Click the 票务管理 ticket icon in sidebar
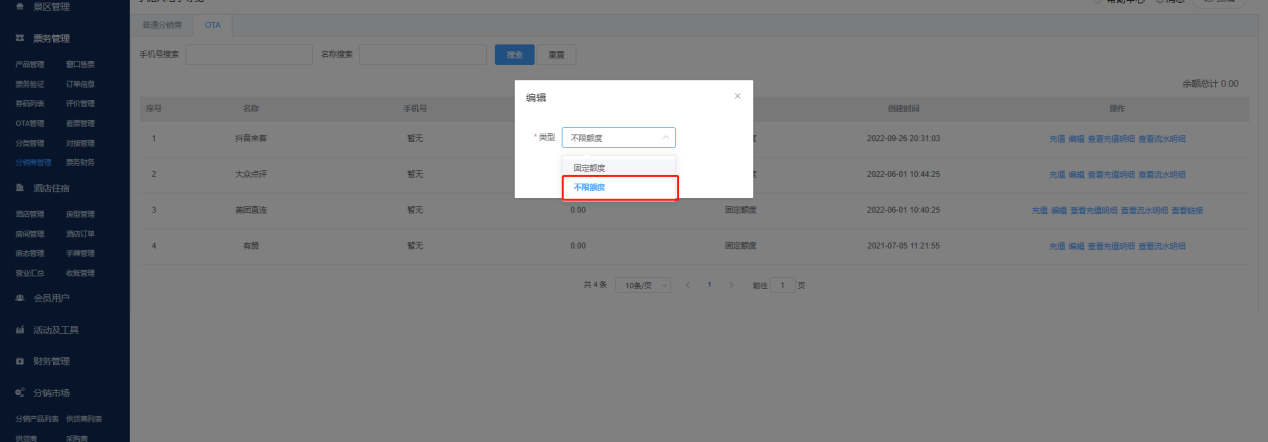The height and width of the screenshot is (442, 1268). [x=20, y=39]
